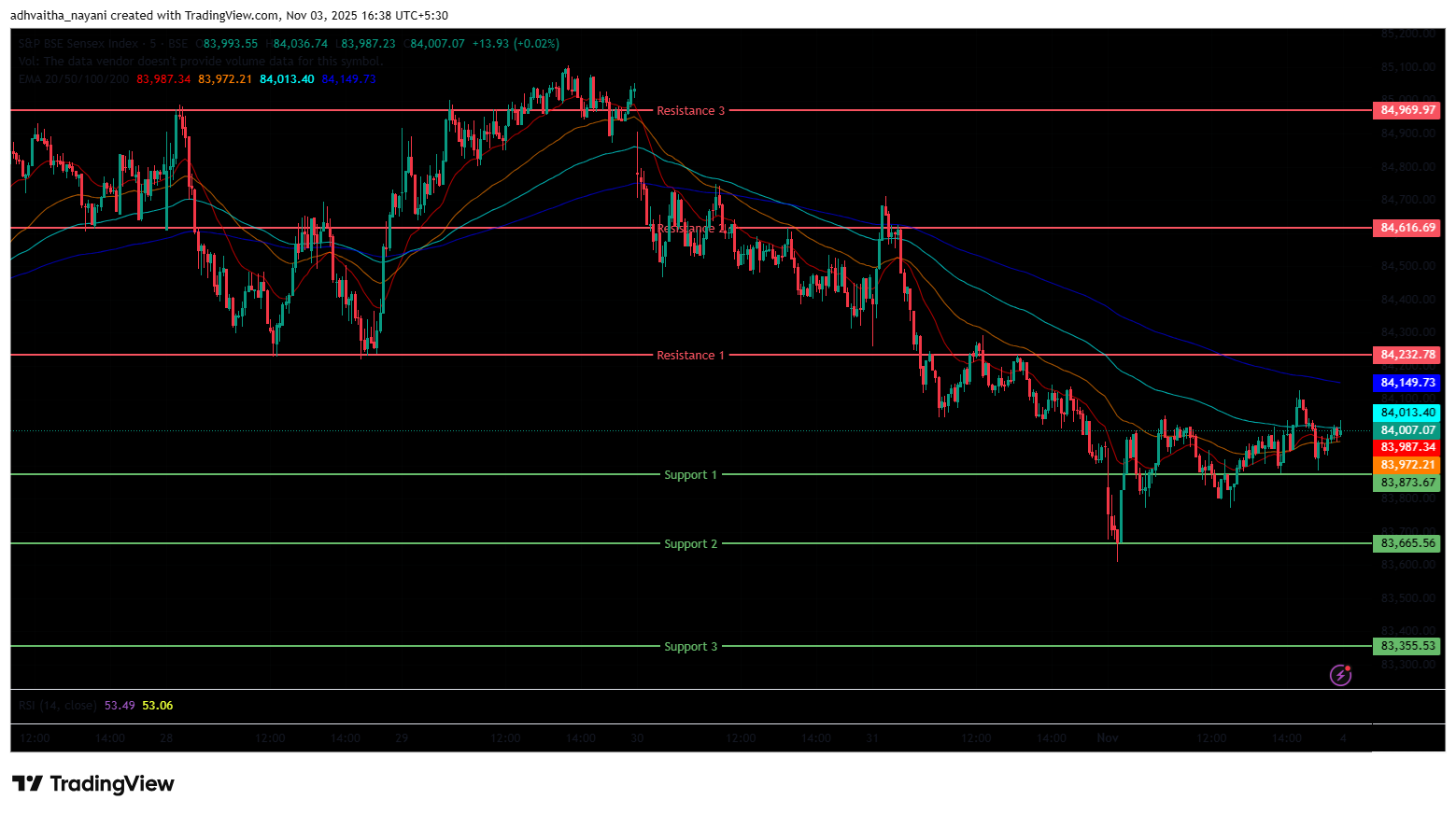Select the RSI (14, close) indicator legend
This screenshot has width=1456, height=814.
pos(57,706)
